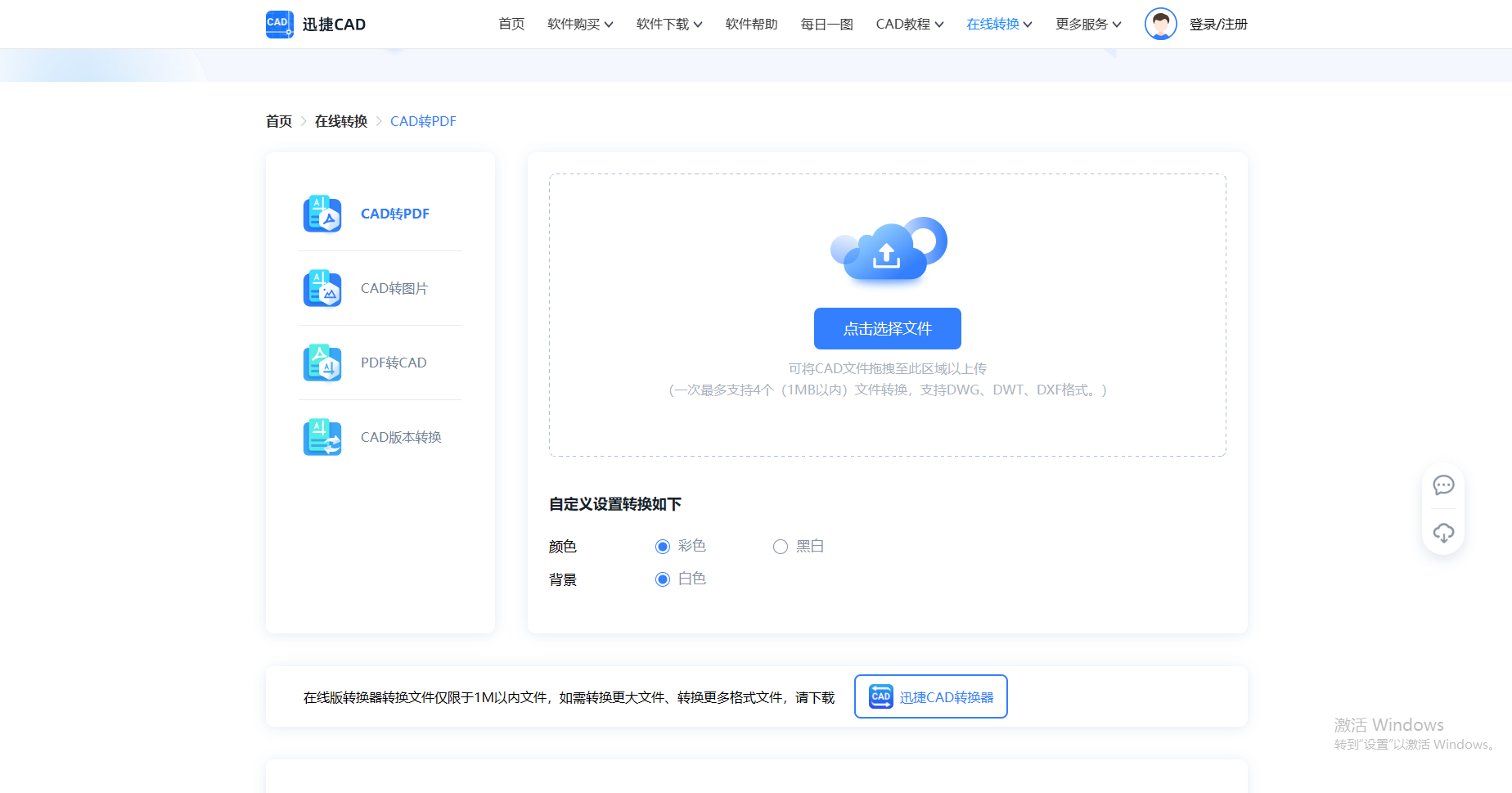This screenshot has height=793, width=1512.
Task: Click 在线转换 in breadcrumb
Action: [x=341, y=121]
